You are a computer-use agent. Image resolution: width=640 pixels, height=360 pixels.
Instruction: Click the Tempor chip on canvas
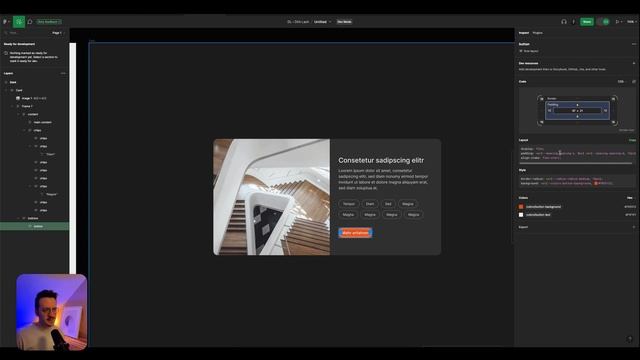pos(349,204)
